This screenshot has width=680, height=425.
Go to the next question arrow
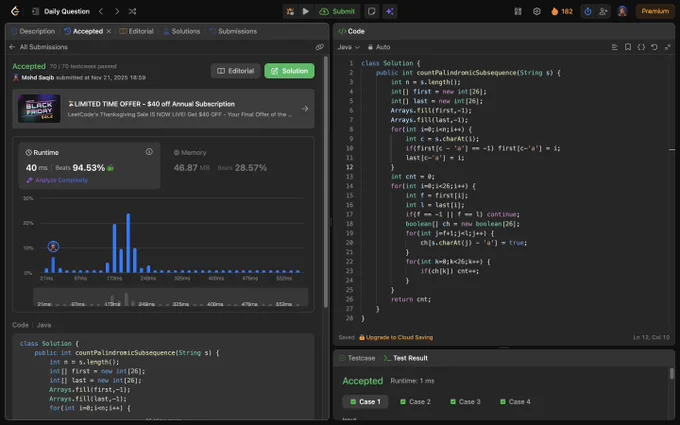coord(117,11)
